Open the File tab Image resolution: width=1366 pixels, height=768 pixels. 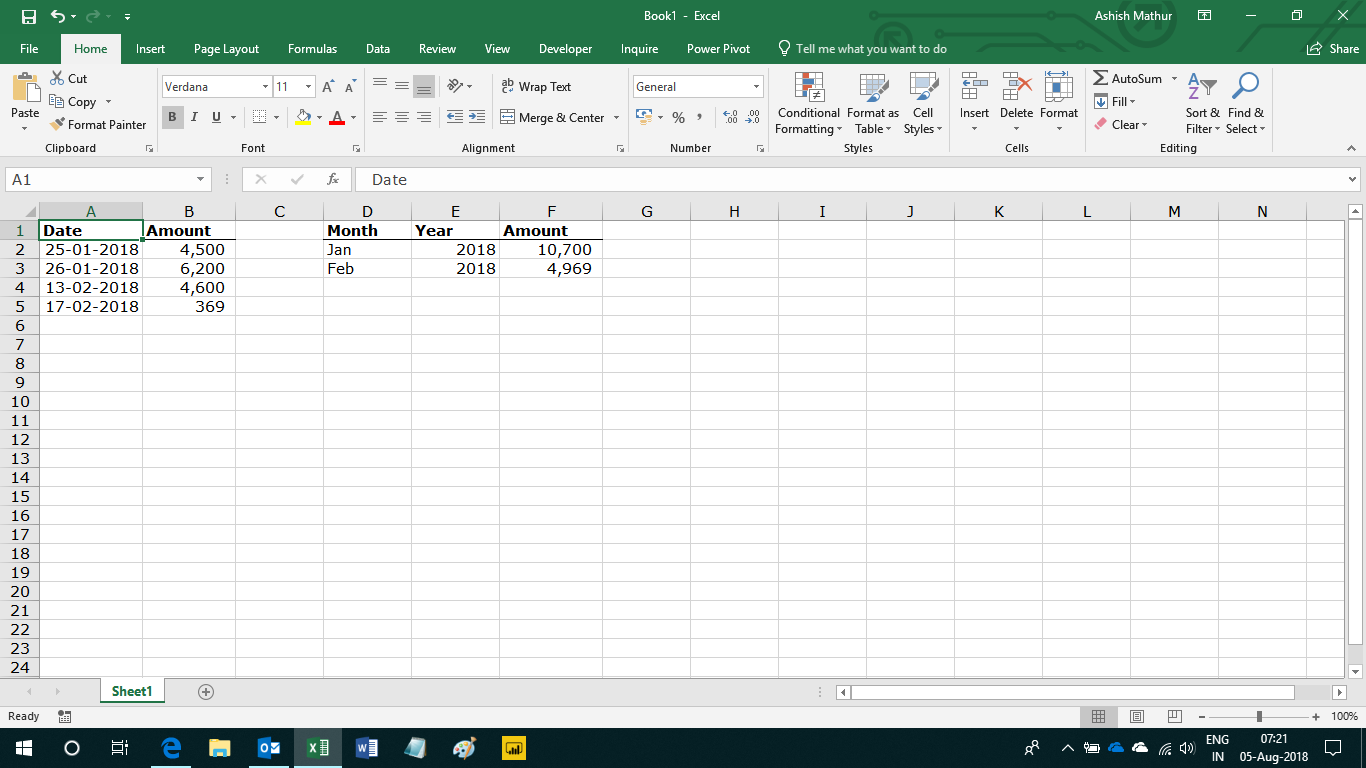[x=29, y=49]
